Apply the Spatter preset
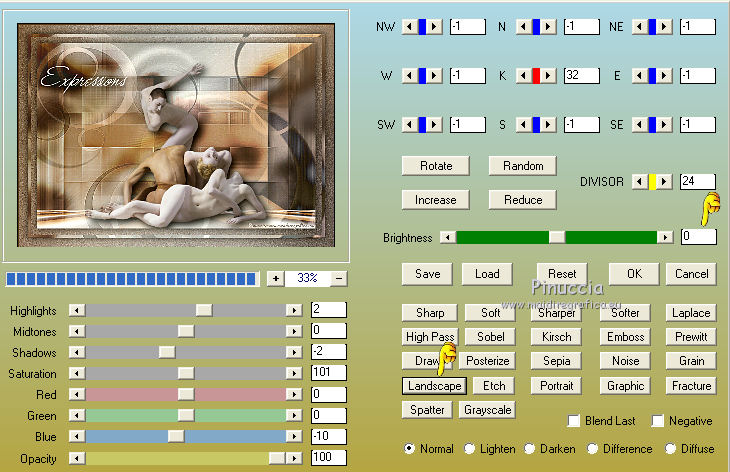Viewport: 730px width, 472px height. click(x=427, y=410)
